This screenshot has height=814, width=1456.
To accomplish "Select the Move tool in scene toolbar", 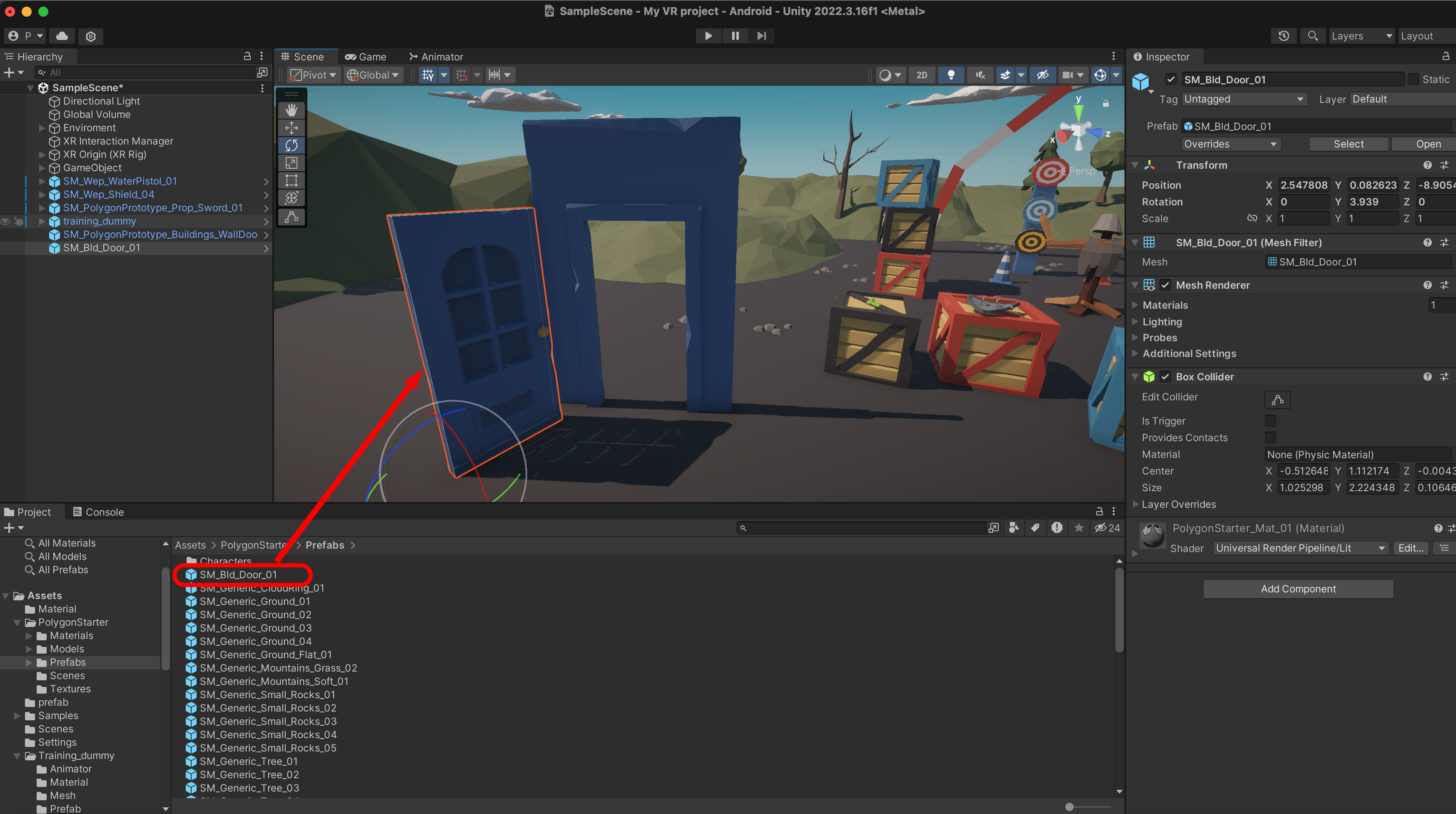I will click(x=291, y=128).
